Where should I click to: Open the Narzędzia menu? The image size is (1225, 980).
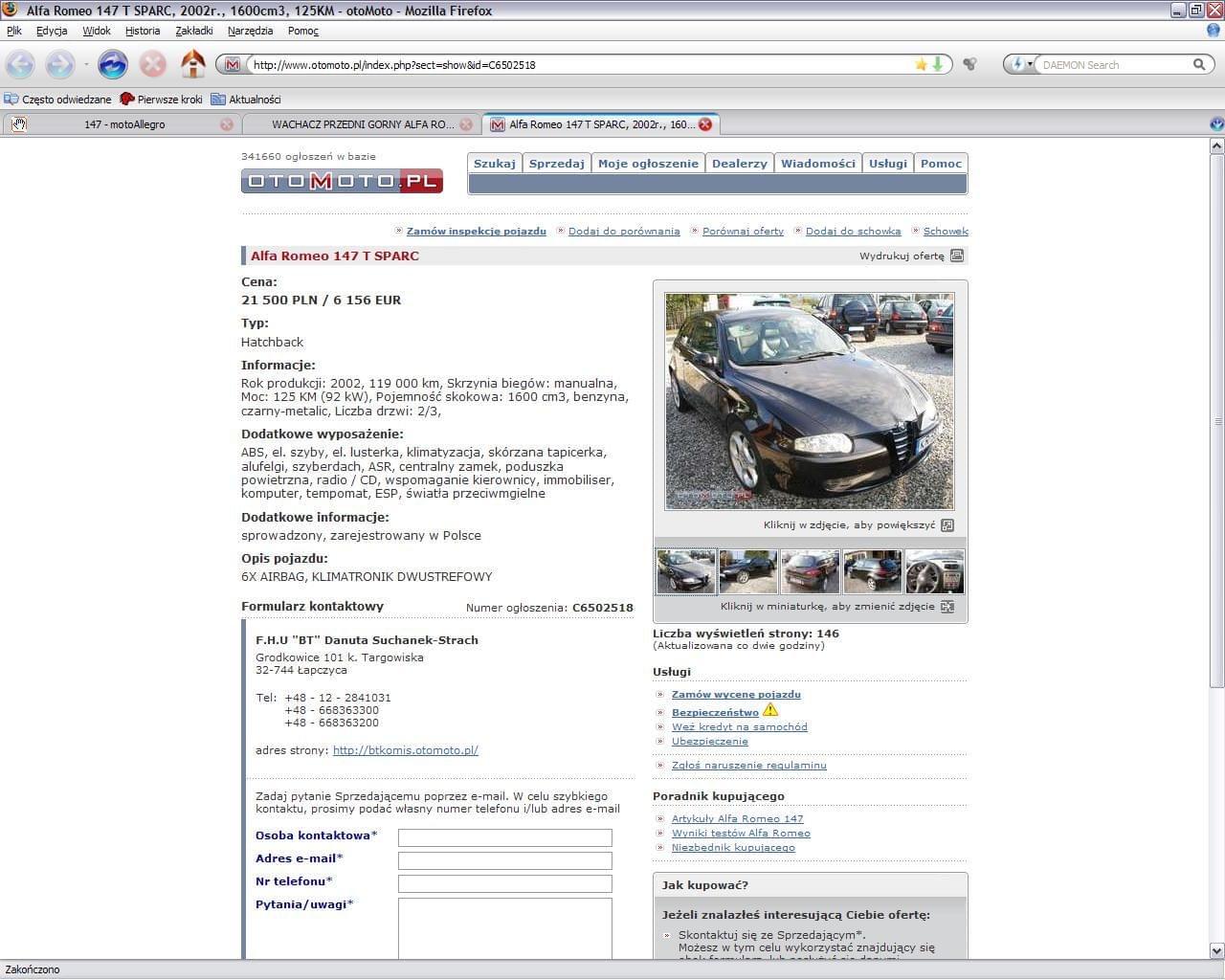251,31
